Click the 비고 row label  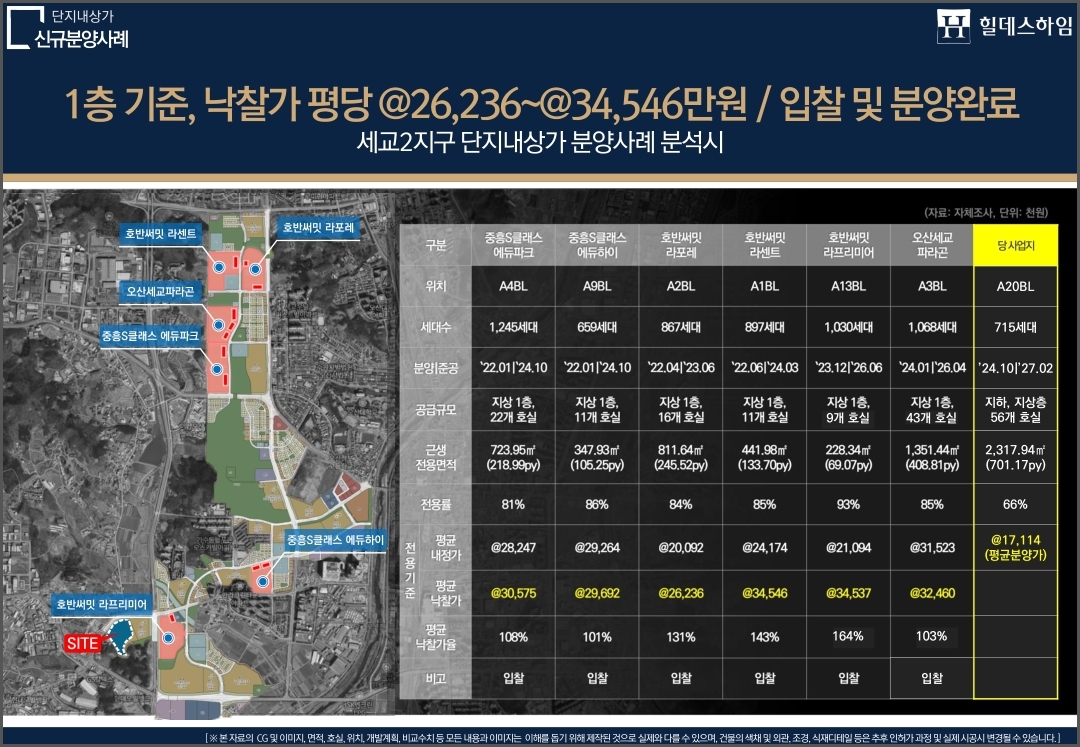(436, 678)
